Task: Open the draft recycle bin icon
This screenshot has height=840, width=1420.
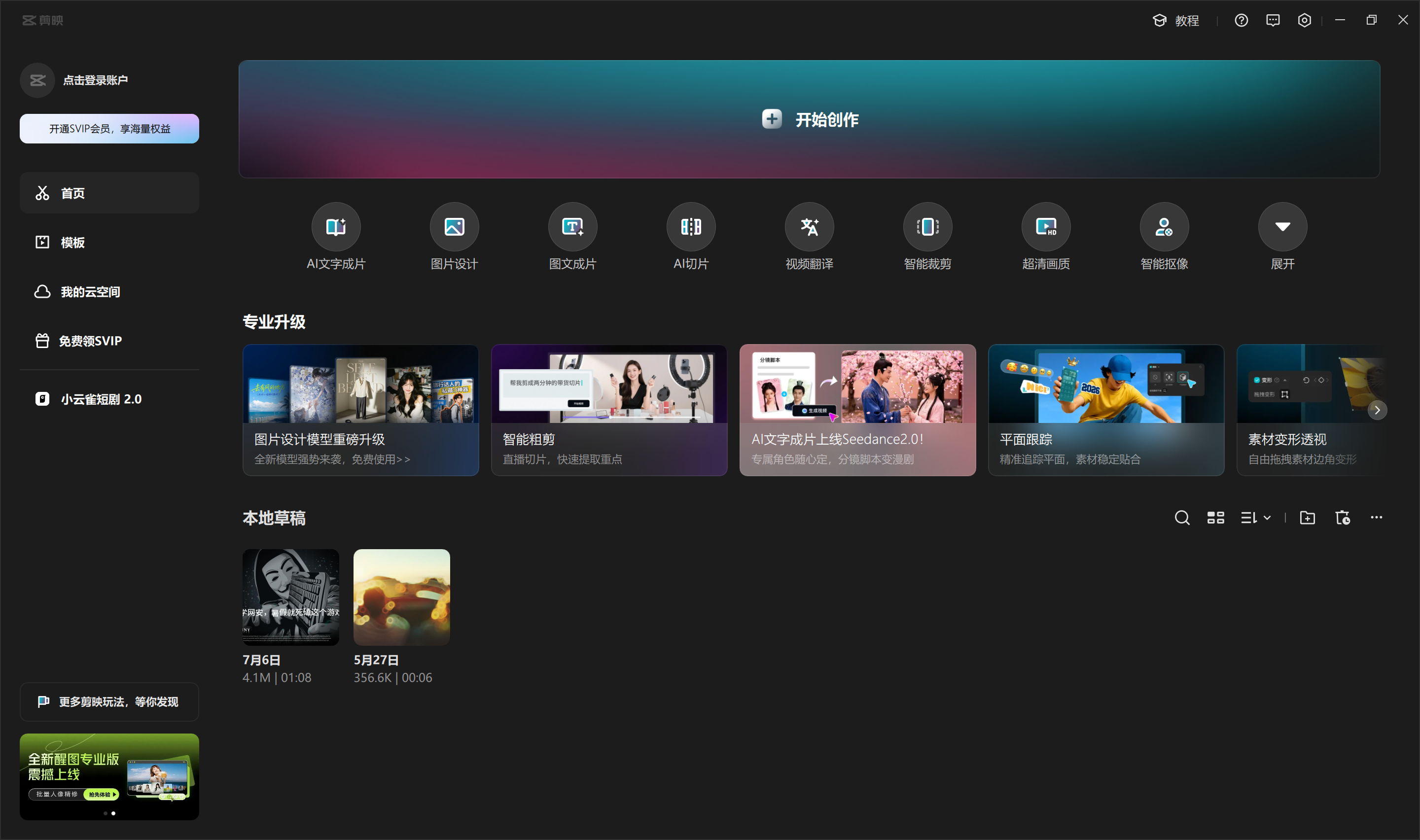Action: tap(1343, 517)
